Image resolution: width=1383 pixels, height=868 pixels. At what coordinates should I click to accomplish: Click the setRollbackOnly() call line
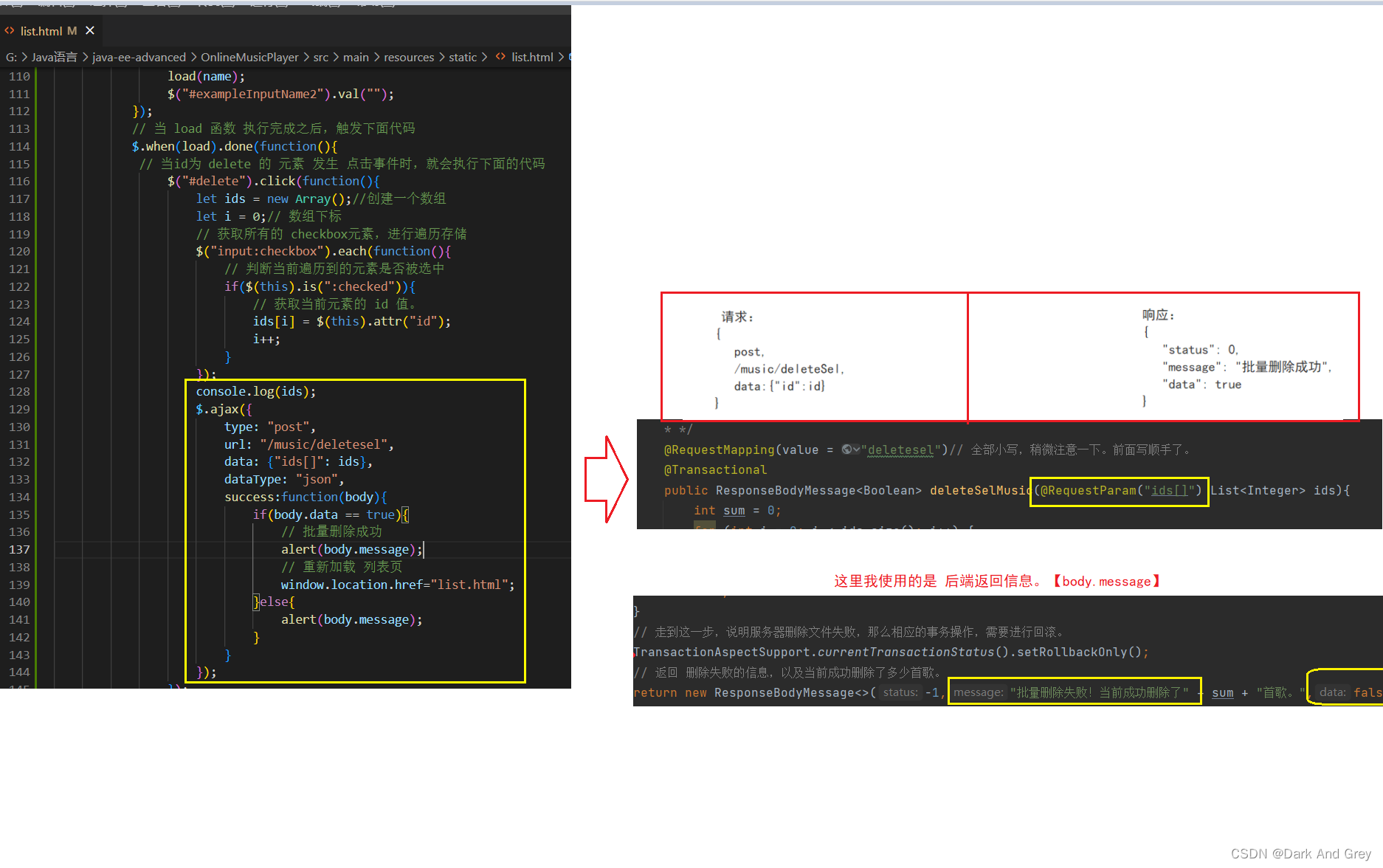tap(891, 652)
